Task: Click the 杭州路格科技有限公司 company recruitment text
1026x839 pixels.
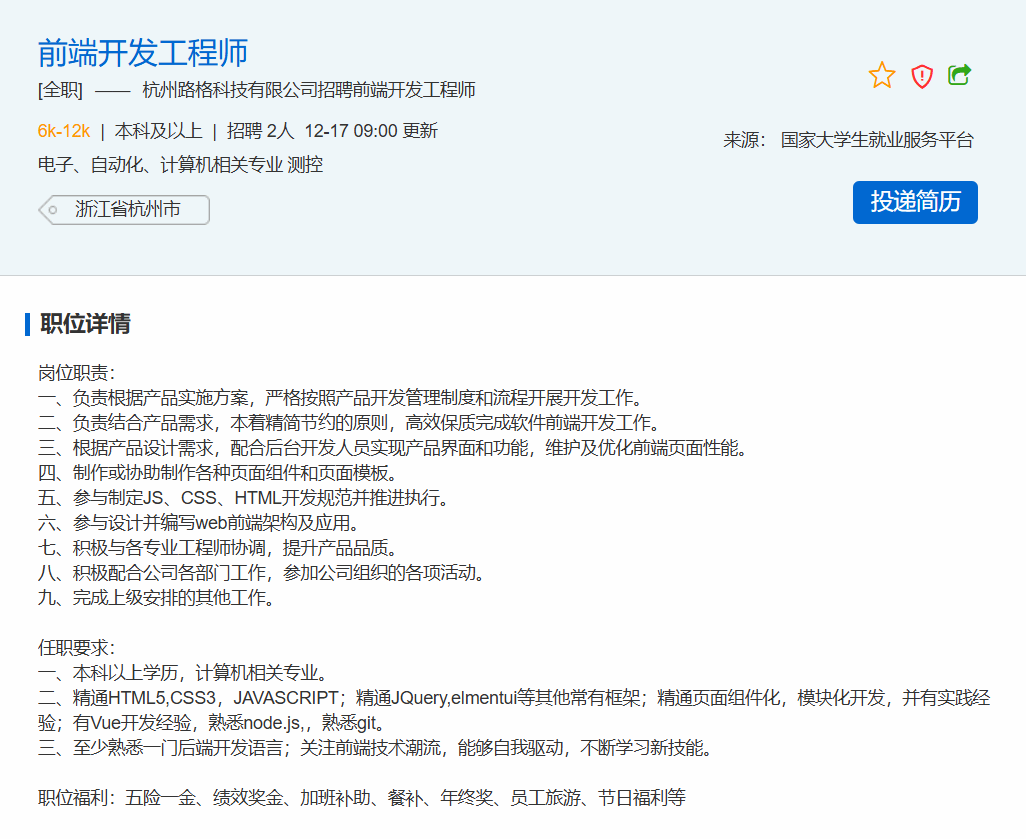Action: tap(308, 90)
